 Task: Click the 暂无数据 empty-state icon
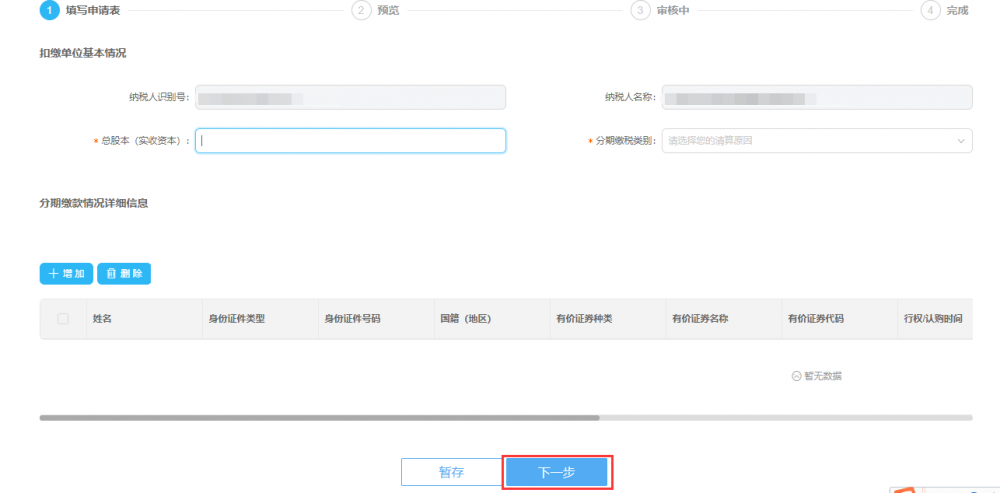coord(796,376)
